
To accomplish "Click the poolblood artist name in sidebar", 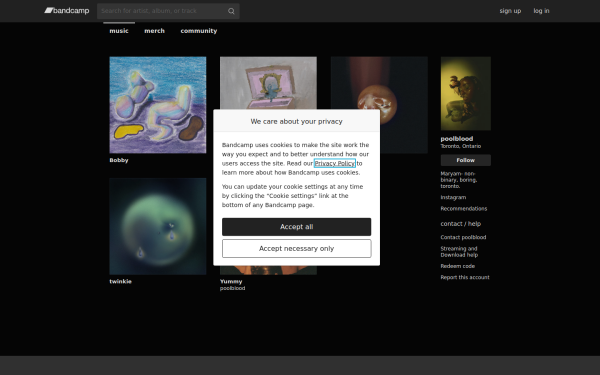I will coord(457,139).
